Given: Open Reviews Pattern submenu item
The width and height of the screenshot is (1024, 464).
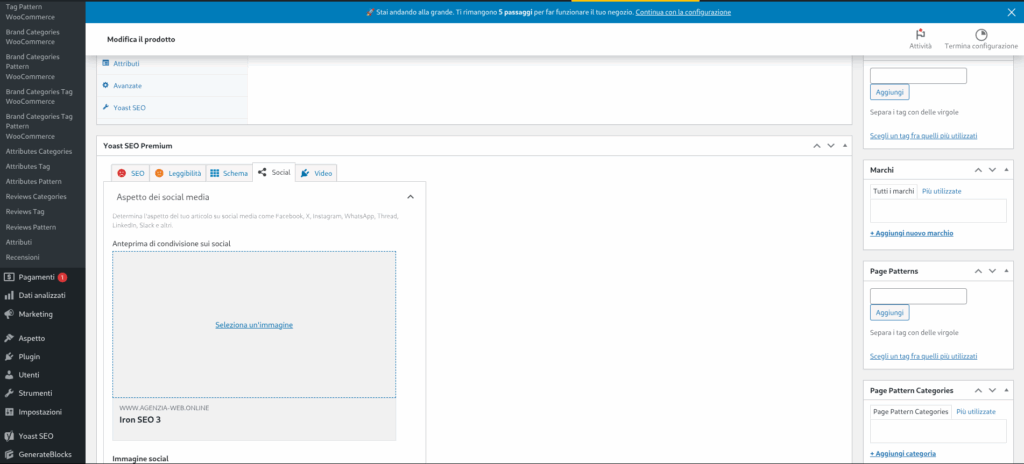Looking at the screenshot, I should [31, 227].
